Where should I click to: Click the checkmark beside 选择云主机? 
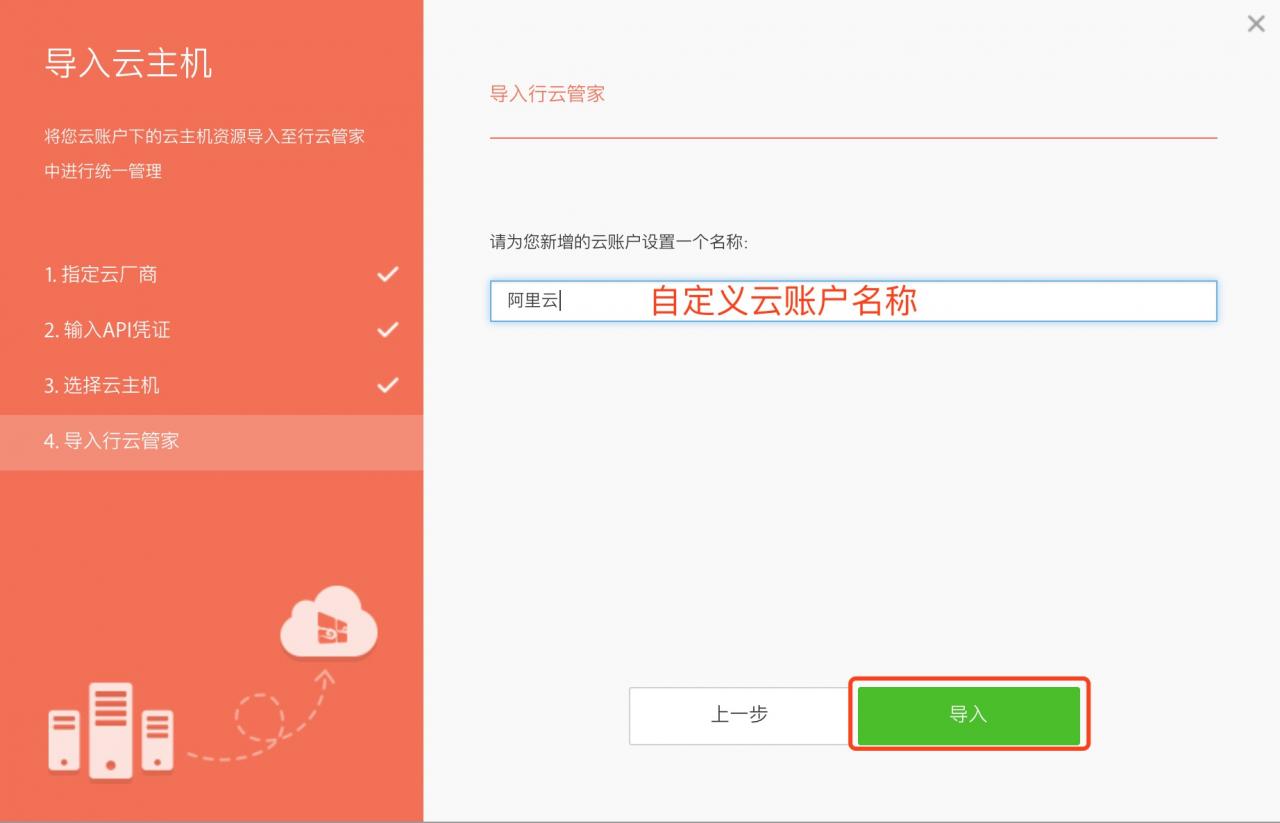click(x=387, y=385)
